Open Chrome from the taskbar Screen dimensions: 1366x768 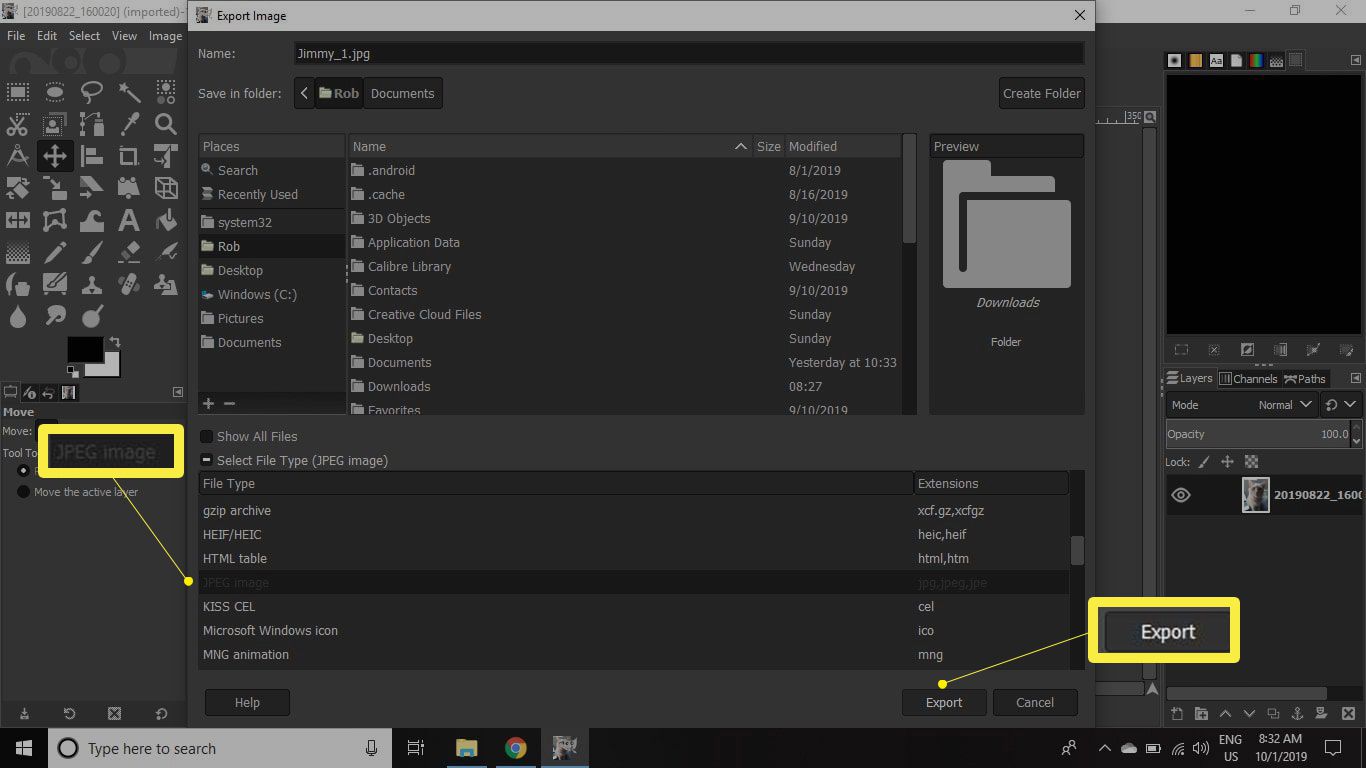pyautogui.click(x=515, y=748)
